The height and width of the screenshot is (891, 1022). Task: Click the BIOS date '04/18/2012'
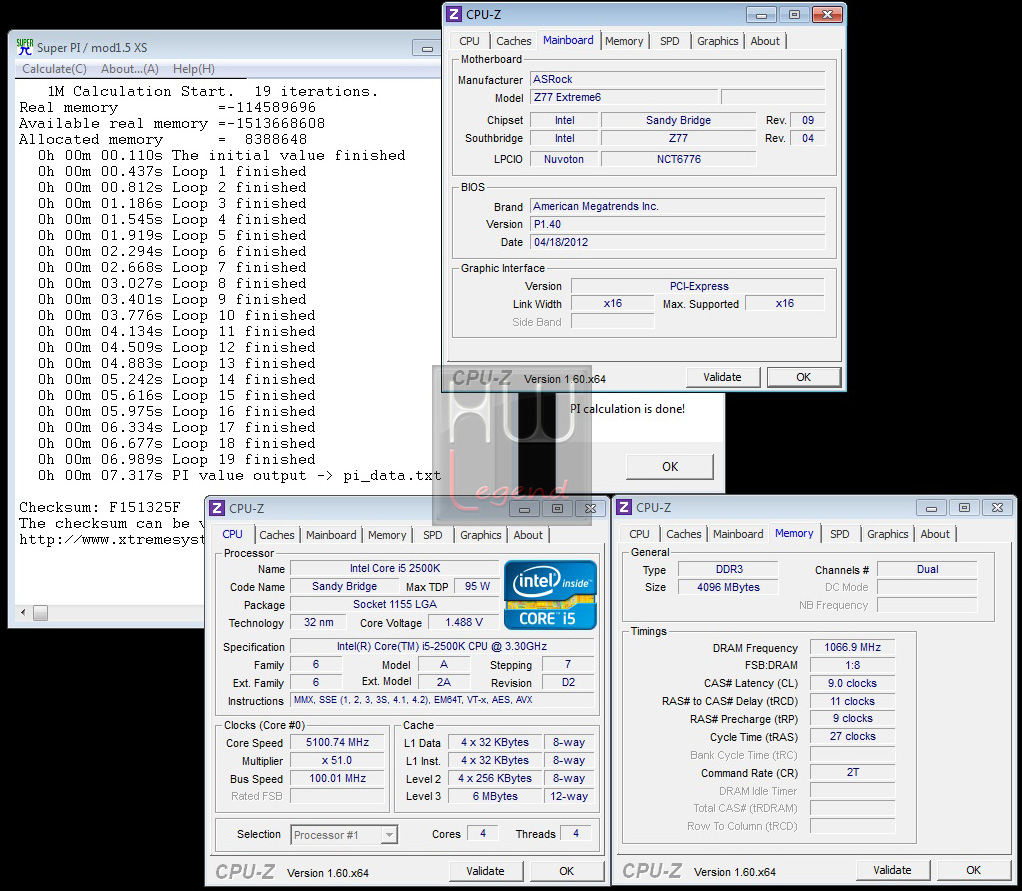(678, 242)
